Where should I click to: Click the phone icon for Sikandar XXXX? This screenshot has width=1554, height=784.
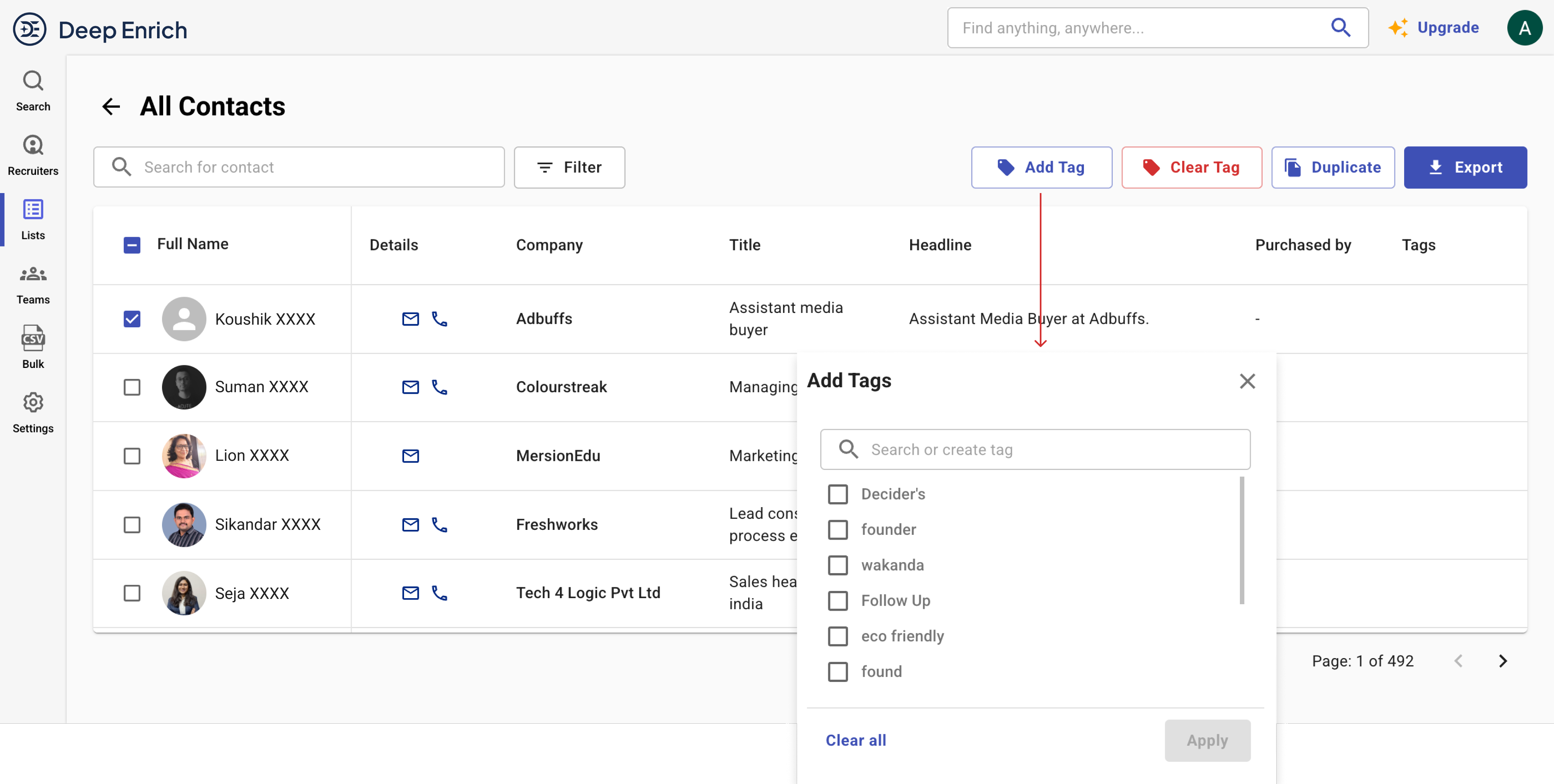[439, 525]
